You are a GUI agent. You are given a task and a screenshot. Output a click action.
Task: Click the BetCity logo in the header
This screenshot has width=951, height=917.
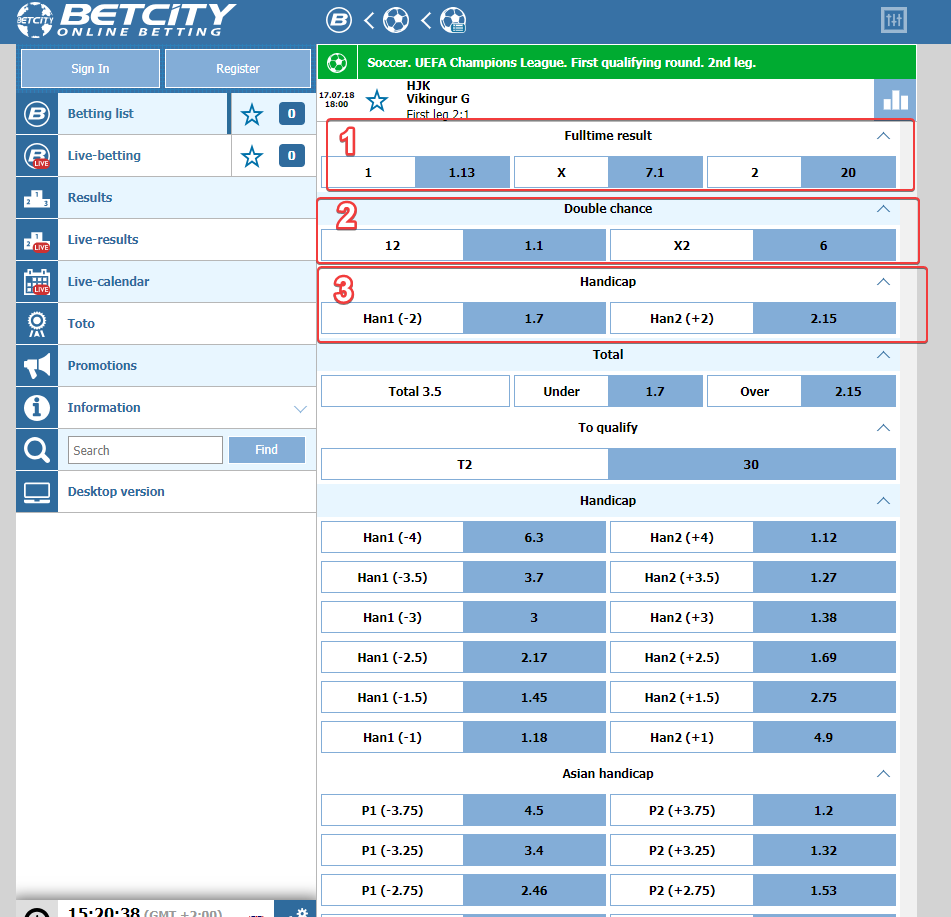point(126,20)
